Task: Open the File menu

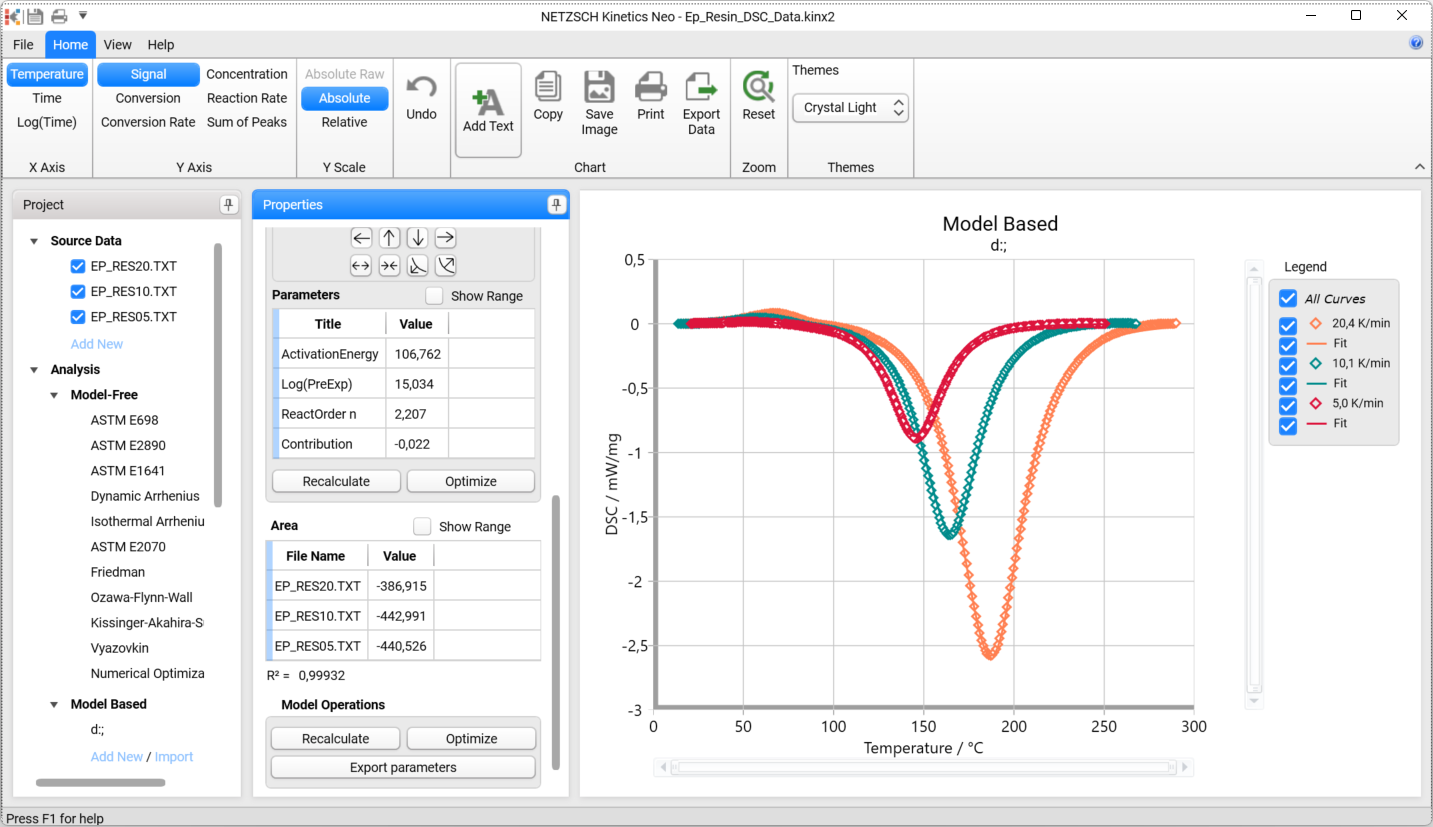Action: click(x=23, y=45)
